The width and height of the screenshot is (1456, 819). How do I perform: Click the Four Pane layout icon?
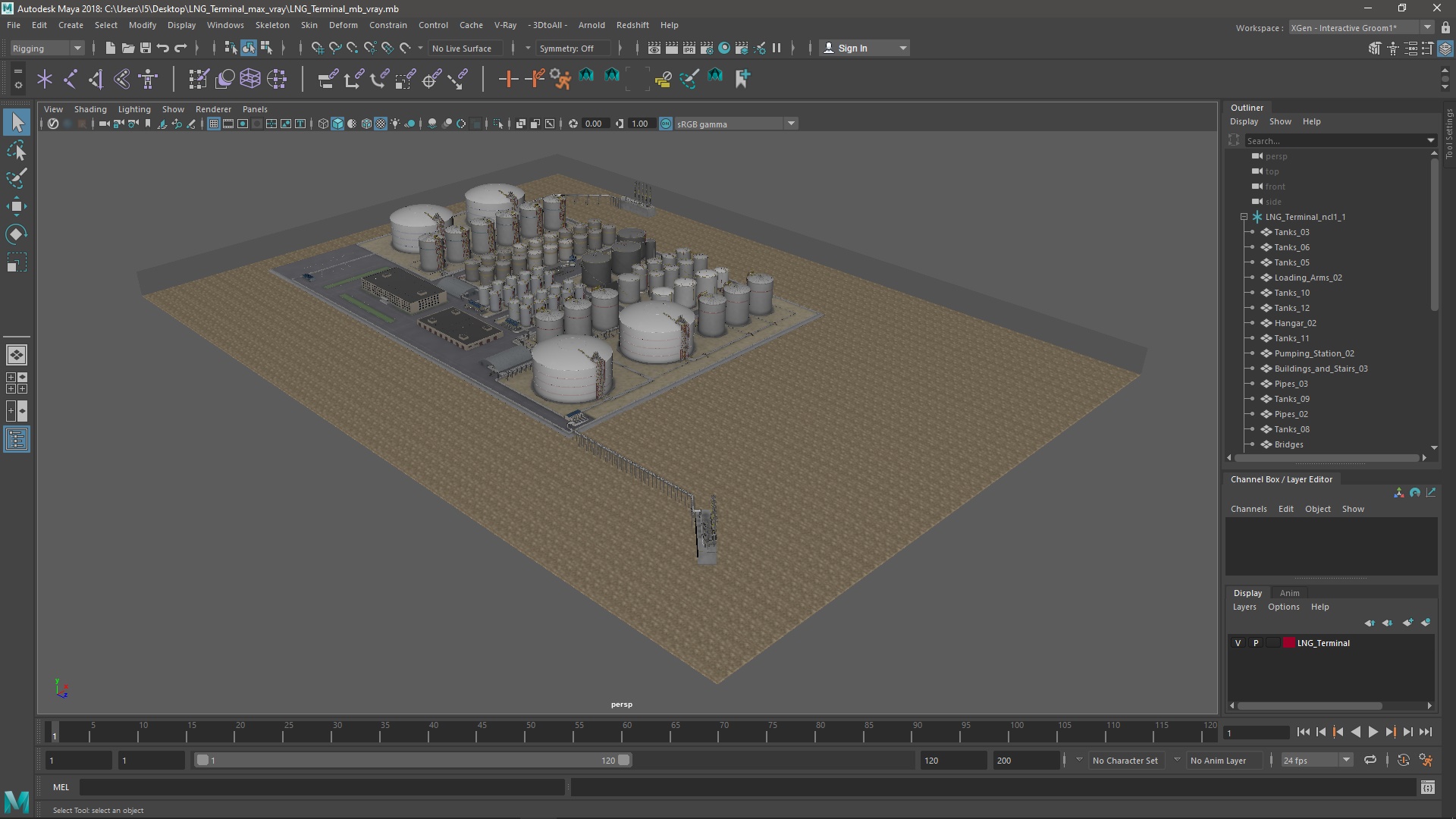[x=17, y=383]
